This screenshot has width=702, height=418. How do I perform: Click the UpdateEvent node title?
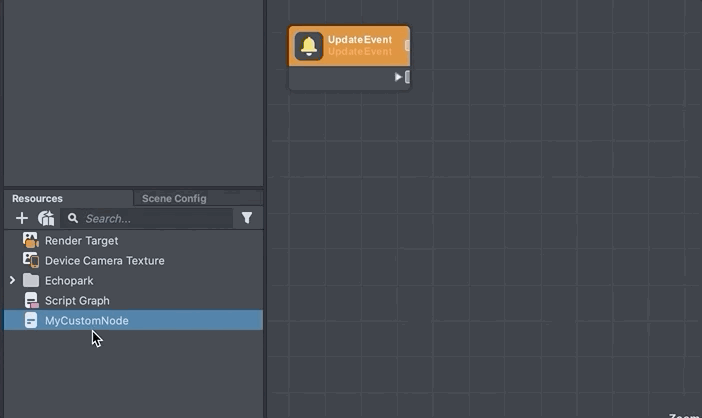360,40
